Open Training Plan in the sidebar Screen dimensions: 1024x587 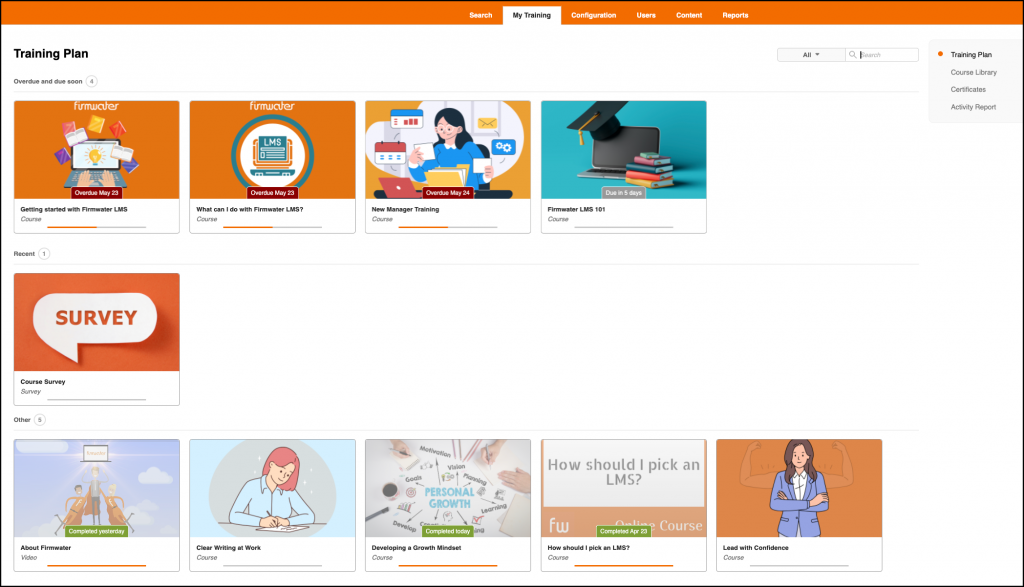[x=971, y=55]
